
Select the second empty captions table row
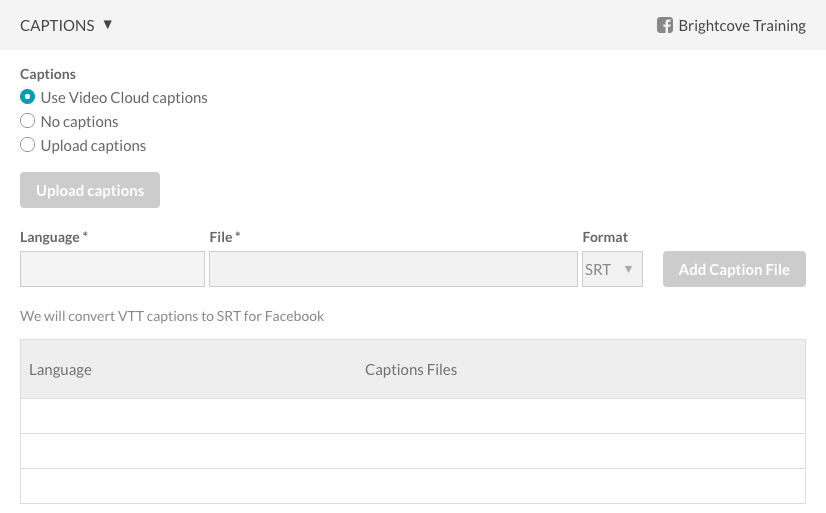pos(412,451)
